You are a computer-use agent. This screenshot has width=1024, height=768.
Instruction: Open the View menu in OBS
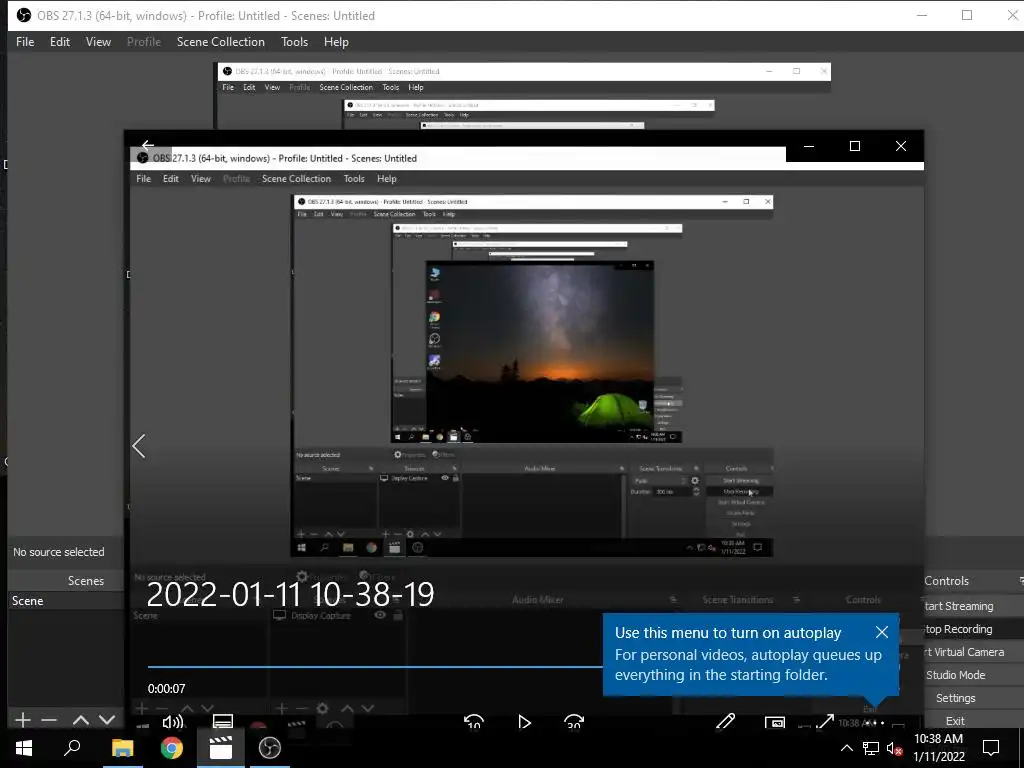click(x=98, y=42)
